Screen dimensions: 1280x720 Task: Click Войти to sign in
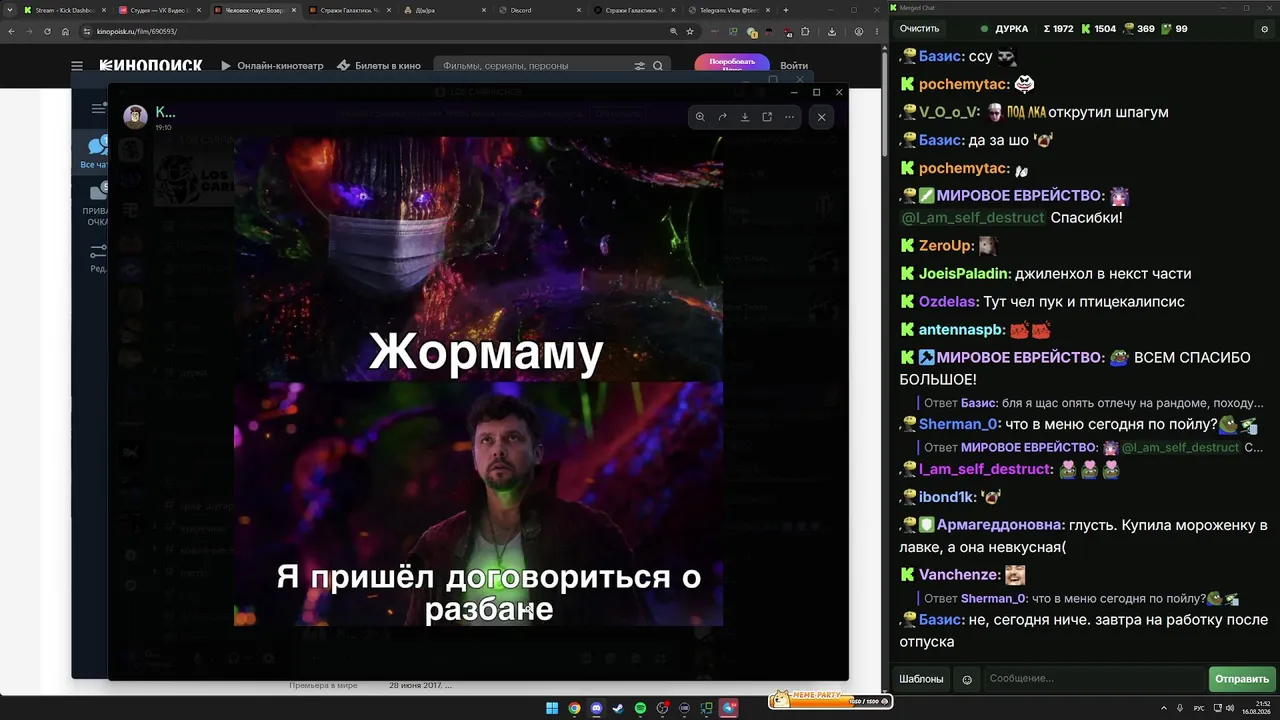pos(794,66)
